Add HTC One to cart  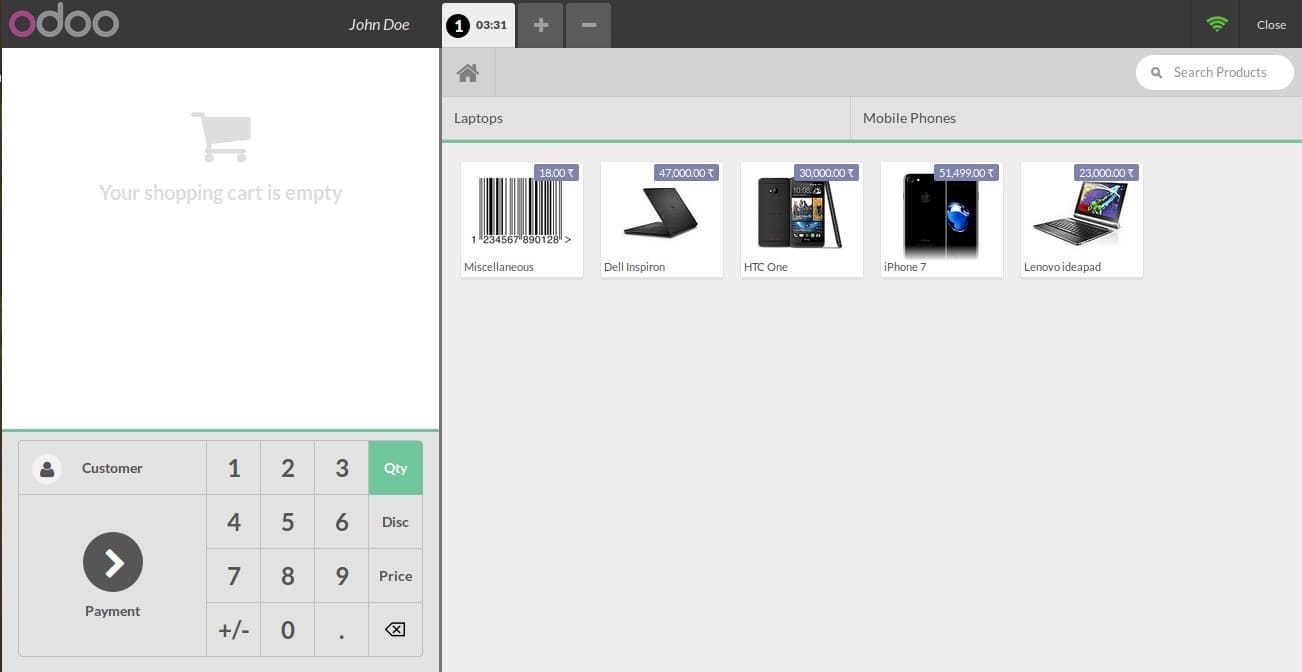point(802,220)
